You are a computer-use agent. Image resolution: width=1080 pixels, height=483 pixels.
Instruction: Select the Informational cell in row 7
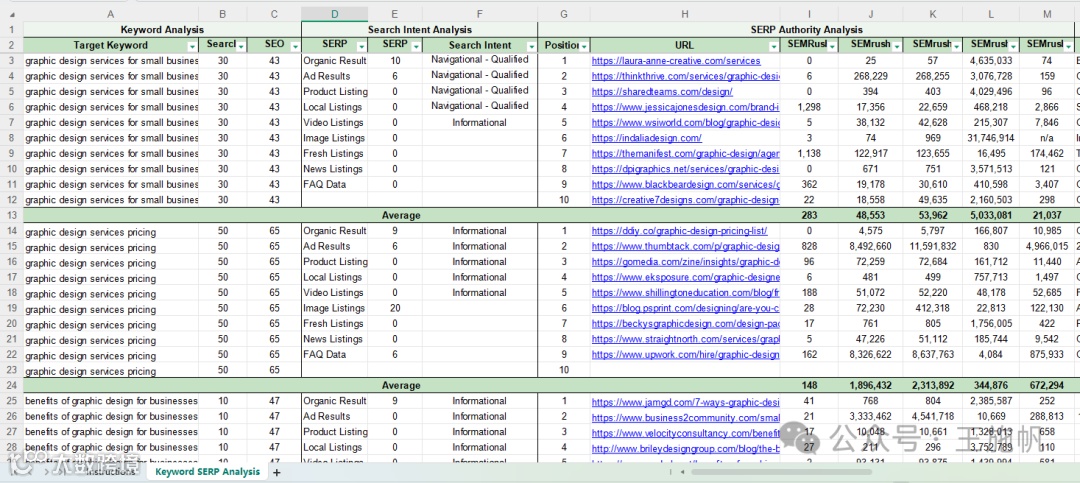[x=479, y=123]
